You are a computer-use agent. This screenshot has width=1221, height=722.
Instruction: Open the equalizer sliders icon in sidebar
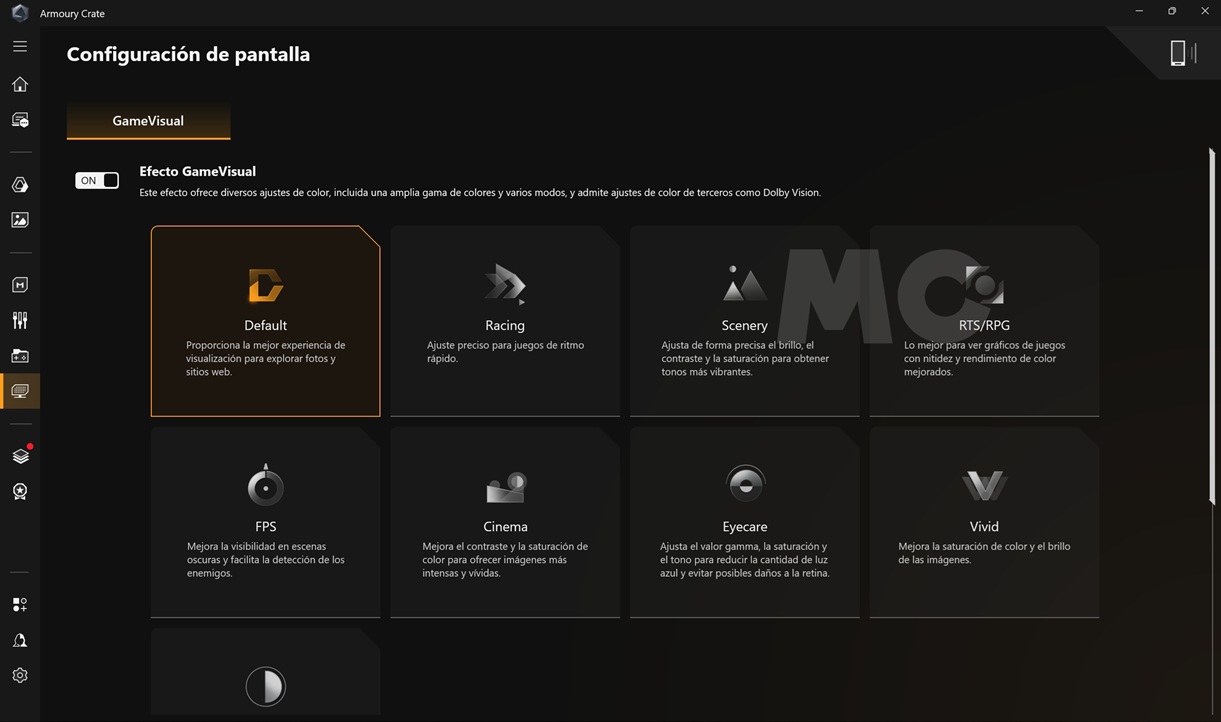pyautogui.click(x=20, y=321)
